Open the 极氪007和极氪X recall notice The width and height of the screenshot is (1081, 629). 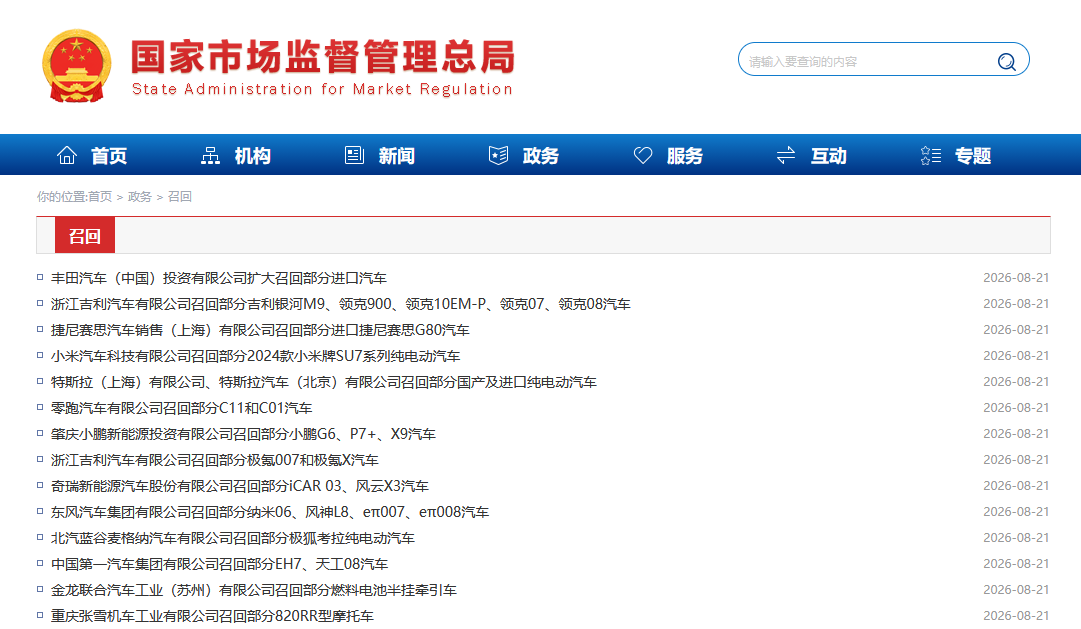pos(214,460)
